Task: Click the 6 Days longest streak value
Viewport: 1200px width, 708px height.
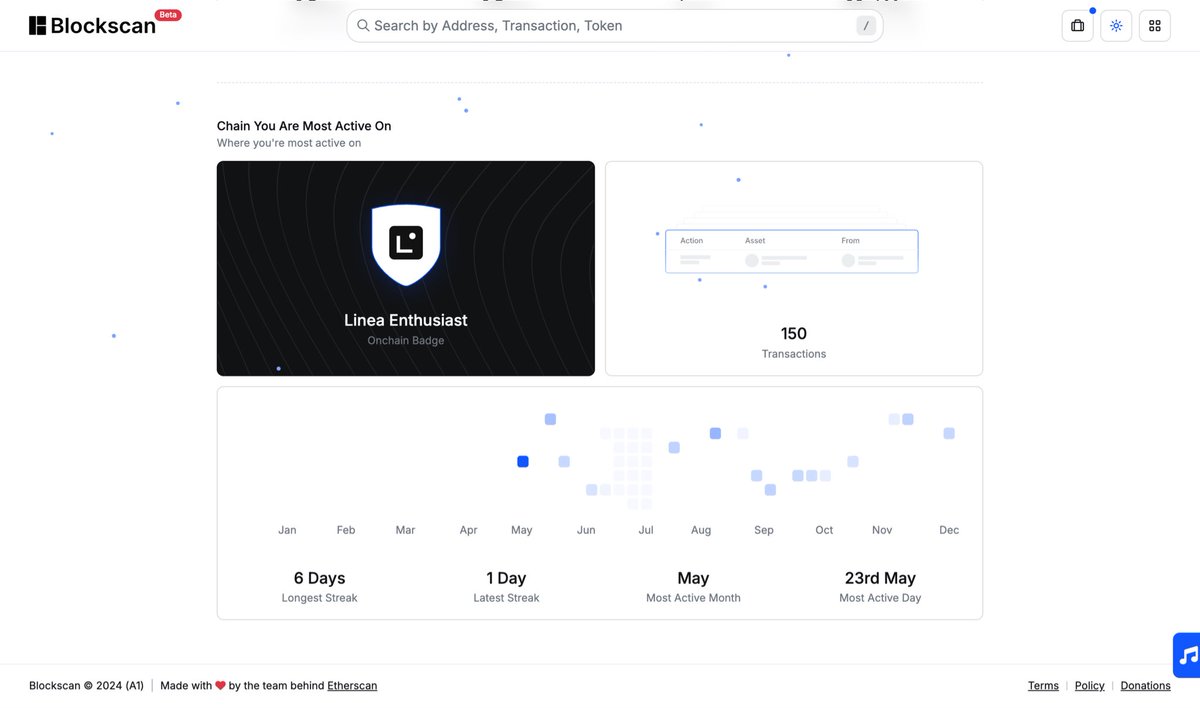Action: [x=319, y=578]
